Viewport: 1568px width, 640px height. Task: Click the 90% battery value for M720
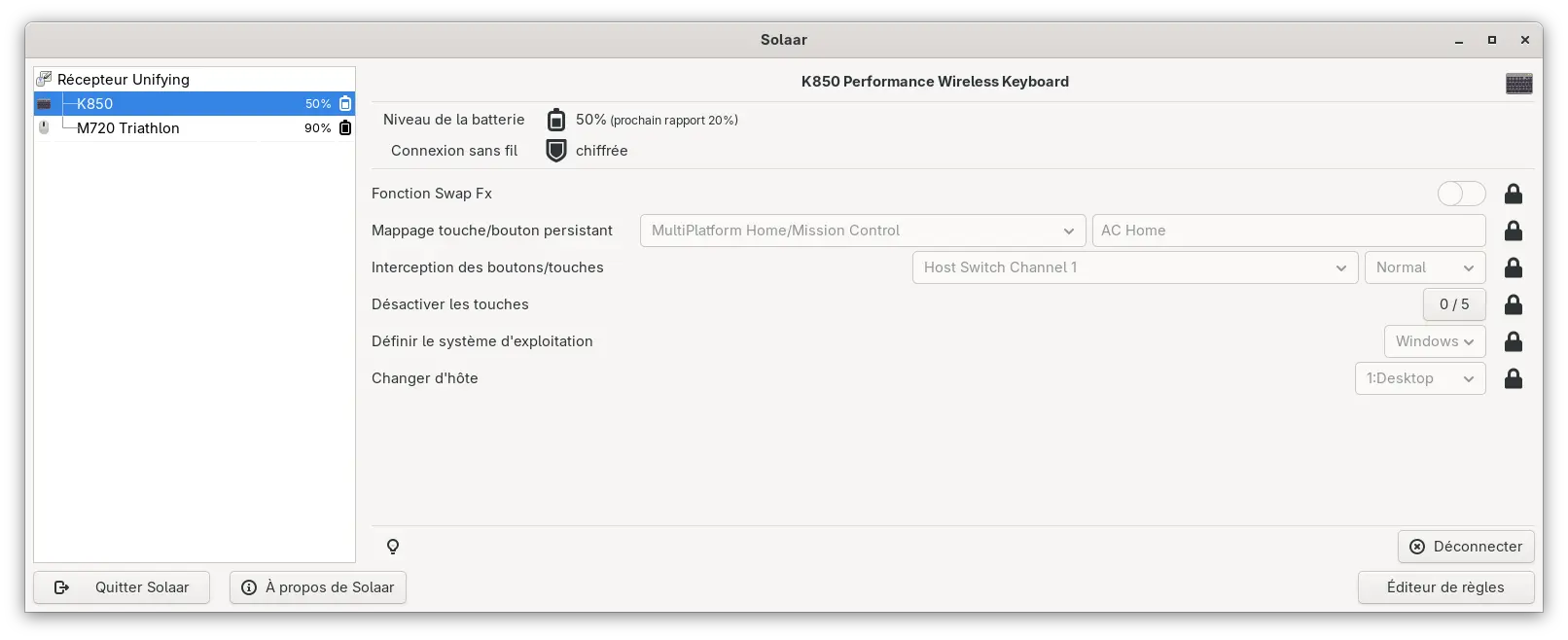317,128
